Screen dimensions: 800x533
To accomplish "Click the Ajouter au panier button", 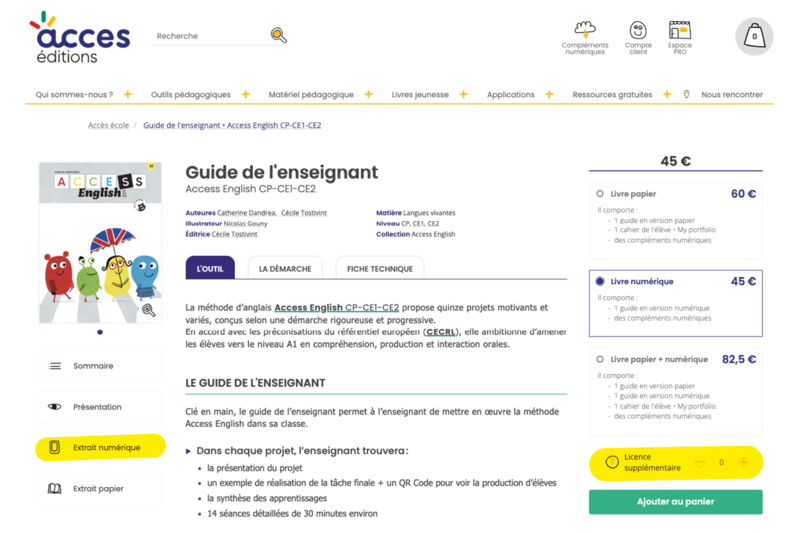I will [x=676, y=501].
